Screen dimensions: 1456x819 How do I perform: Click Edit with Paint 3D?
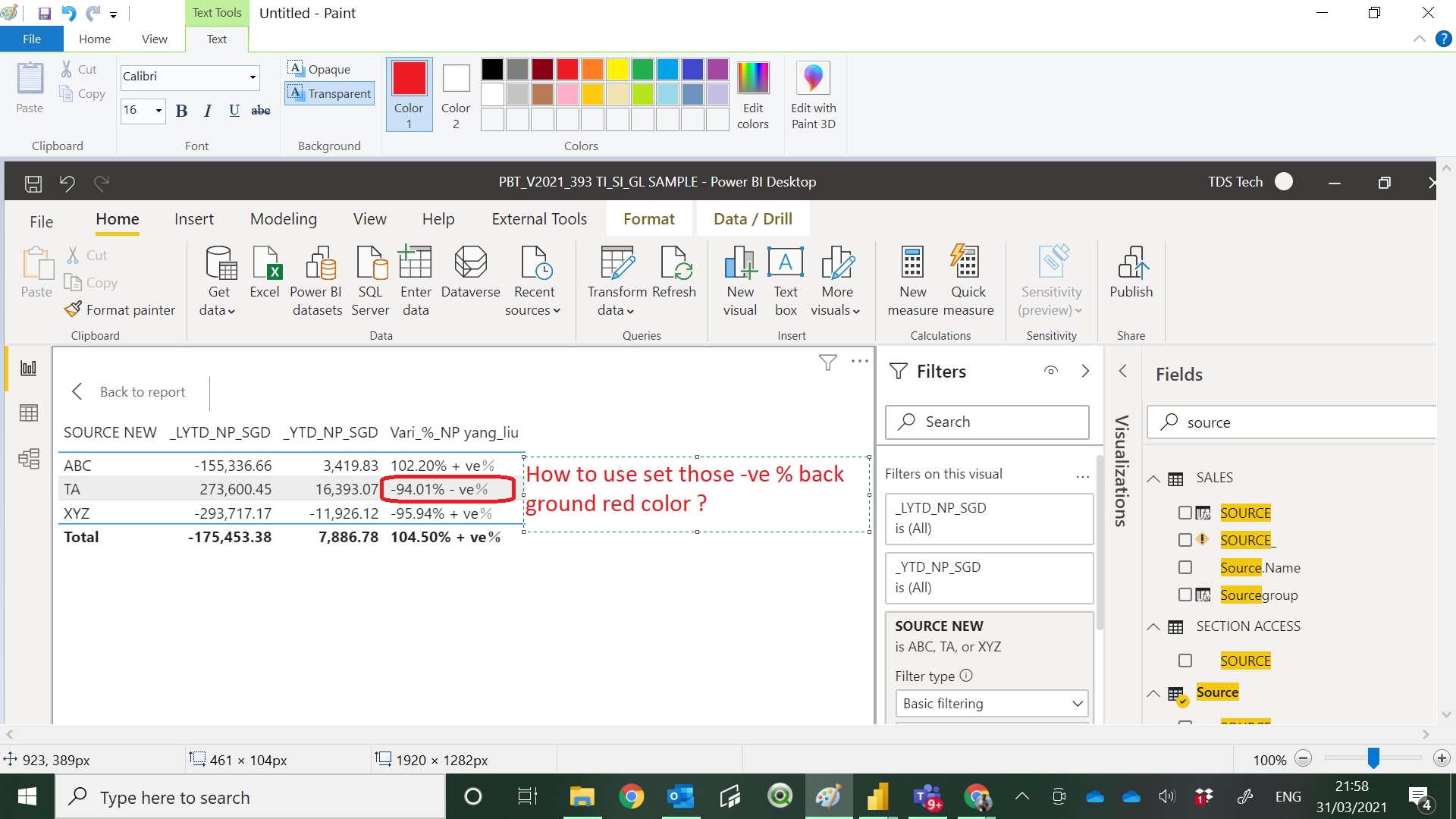pyautogui.click(x=813, y=96)
